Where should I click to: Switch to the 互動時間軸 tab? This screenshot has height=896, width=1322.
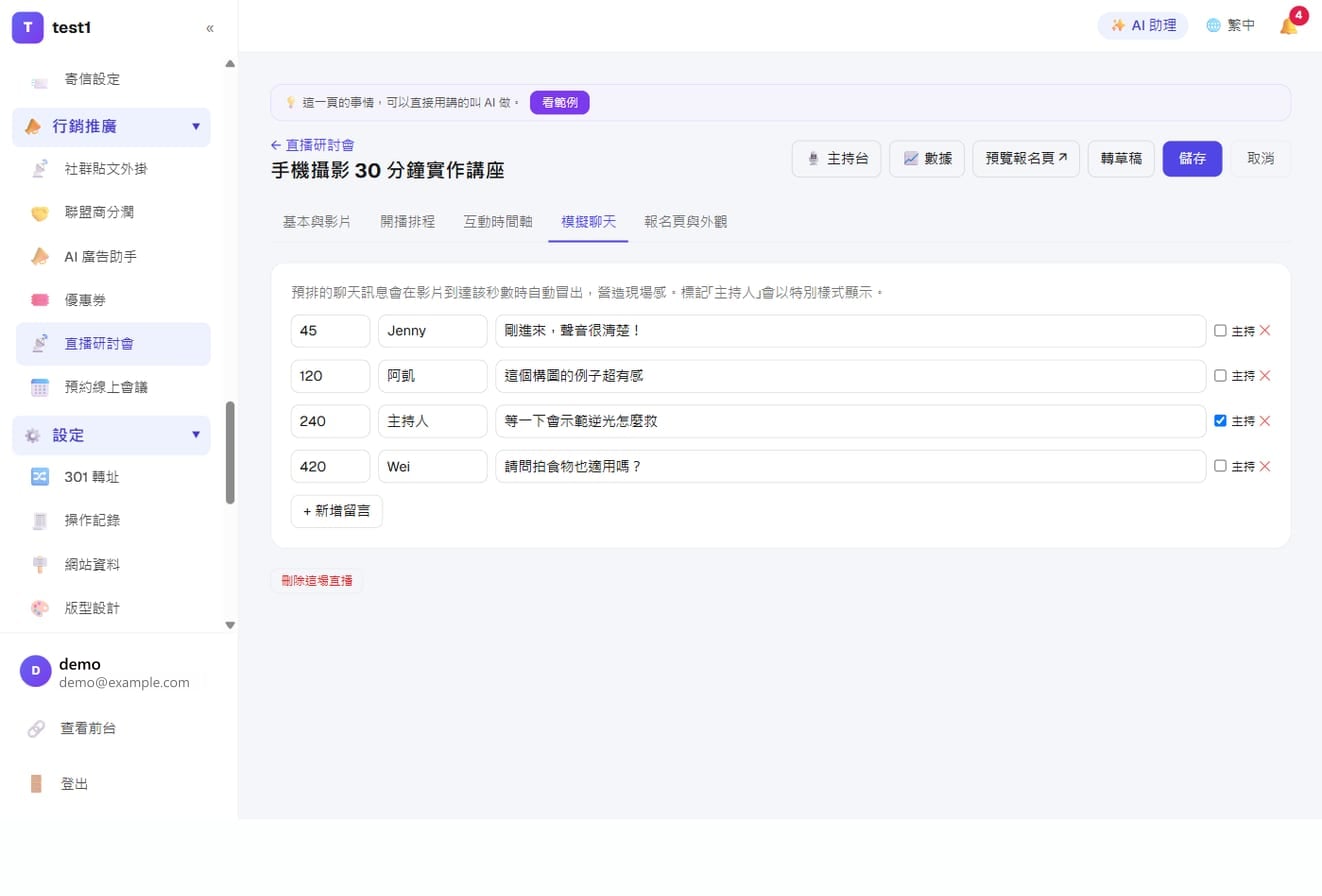498,222
